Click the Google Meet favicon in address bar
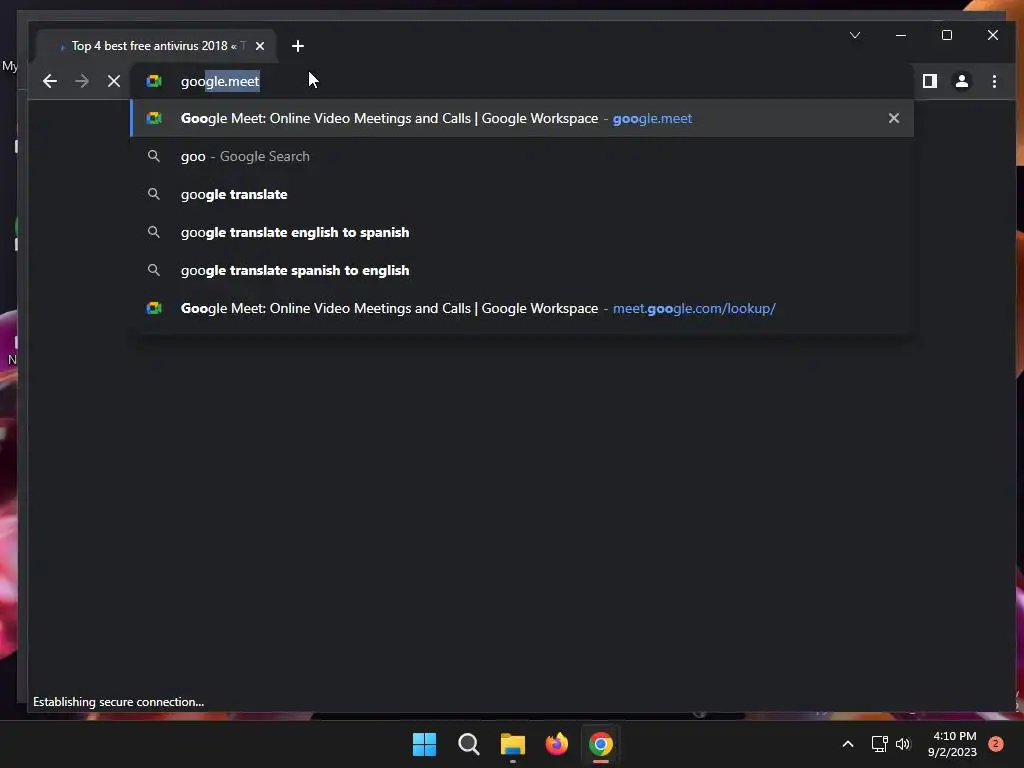 tap(154, 81)
